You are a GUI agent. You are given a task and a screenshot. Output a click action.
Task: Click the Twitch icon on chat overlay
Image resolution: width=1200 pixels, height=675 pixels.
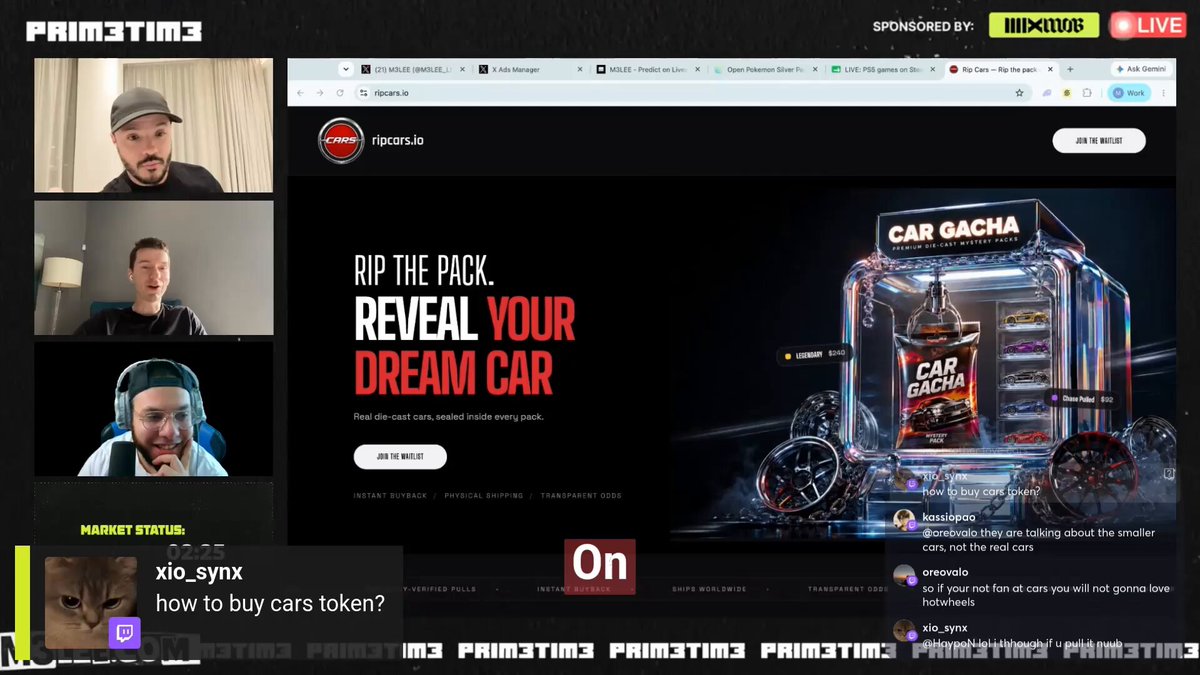click(125, 633)
